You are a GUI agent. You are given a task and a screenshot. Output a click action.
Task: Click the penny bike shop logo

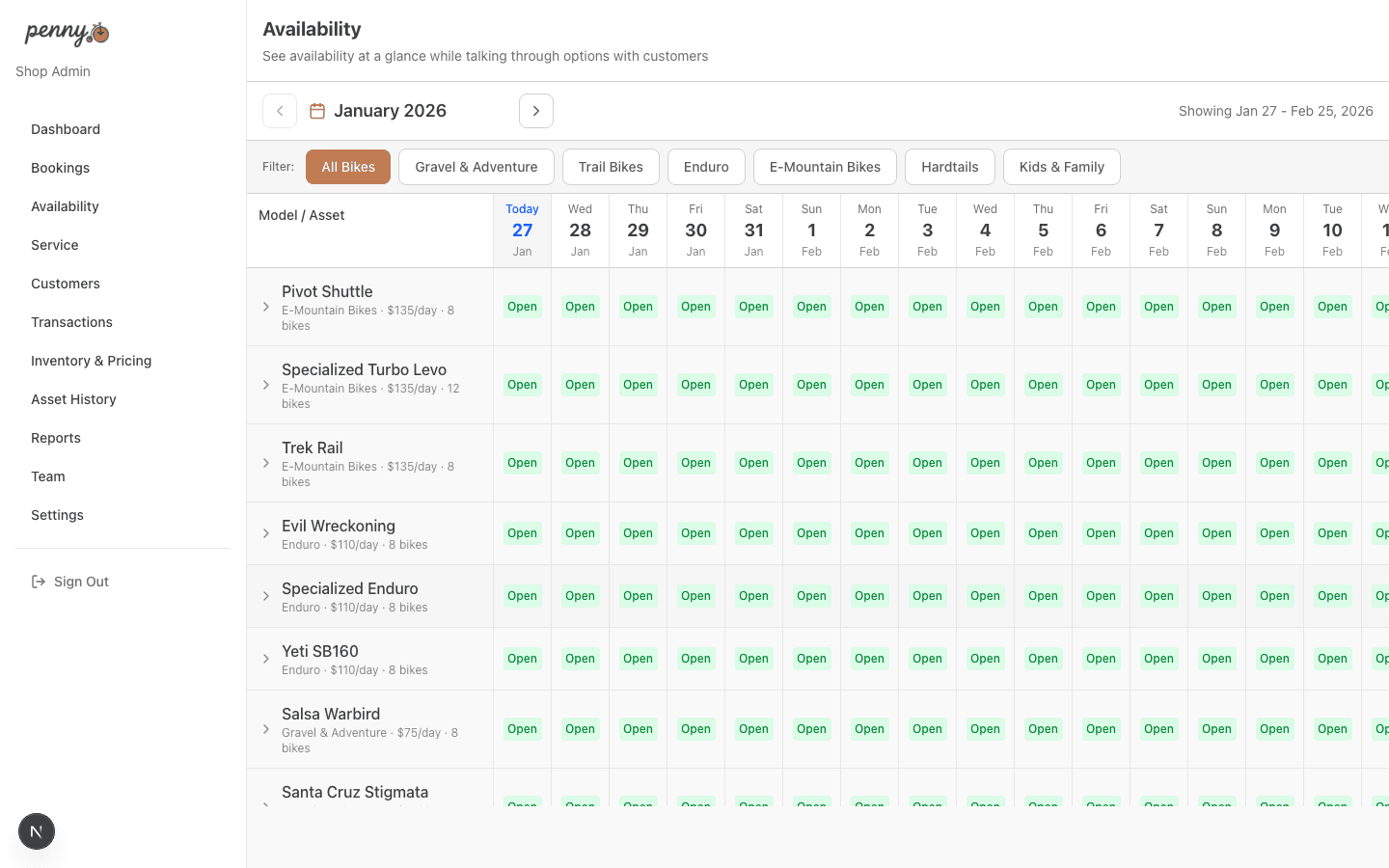(x=66, y=33)
